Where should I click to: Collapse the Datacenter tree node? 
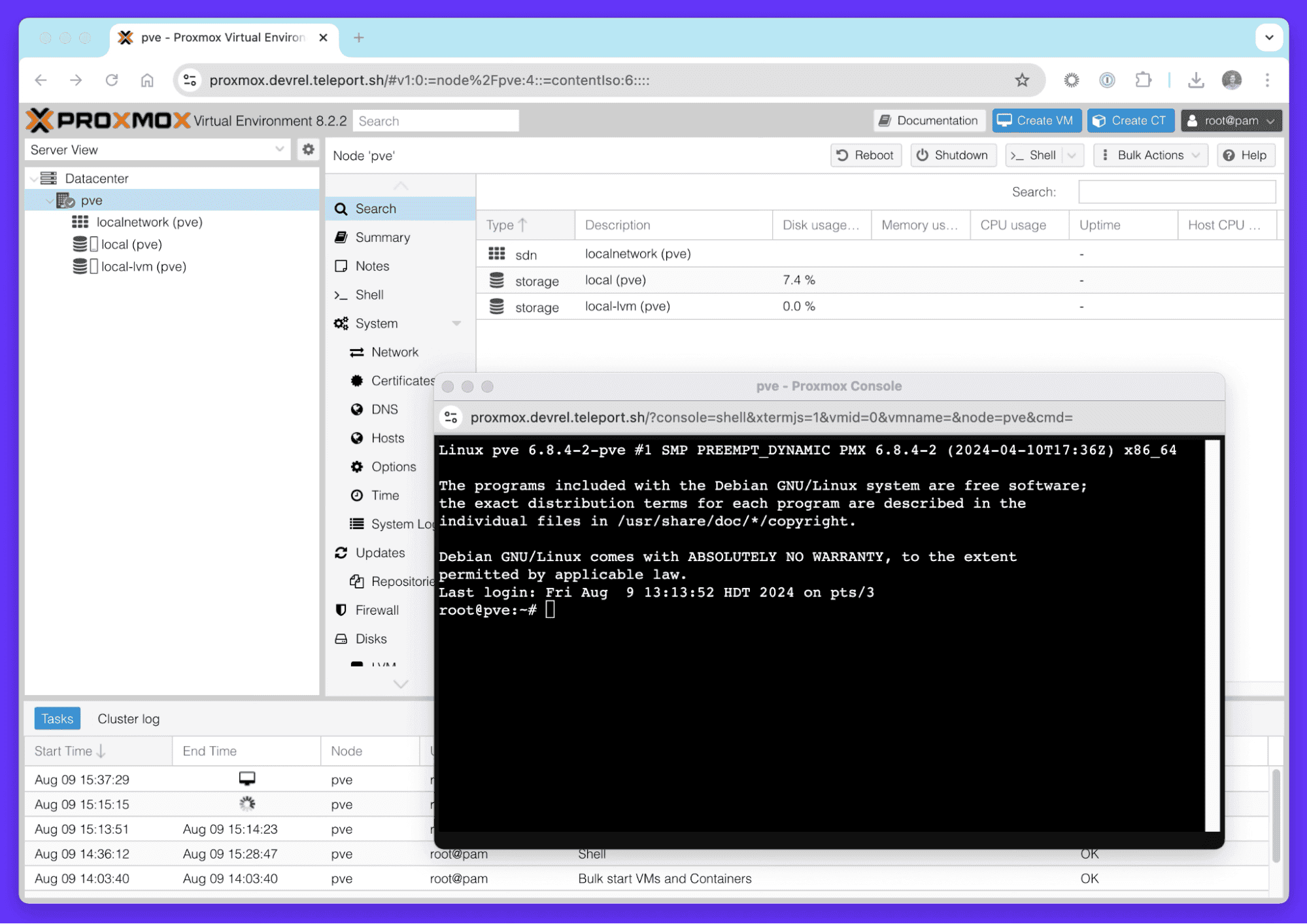[34, 179]
